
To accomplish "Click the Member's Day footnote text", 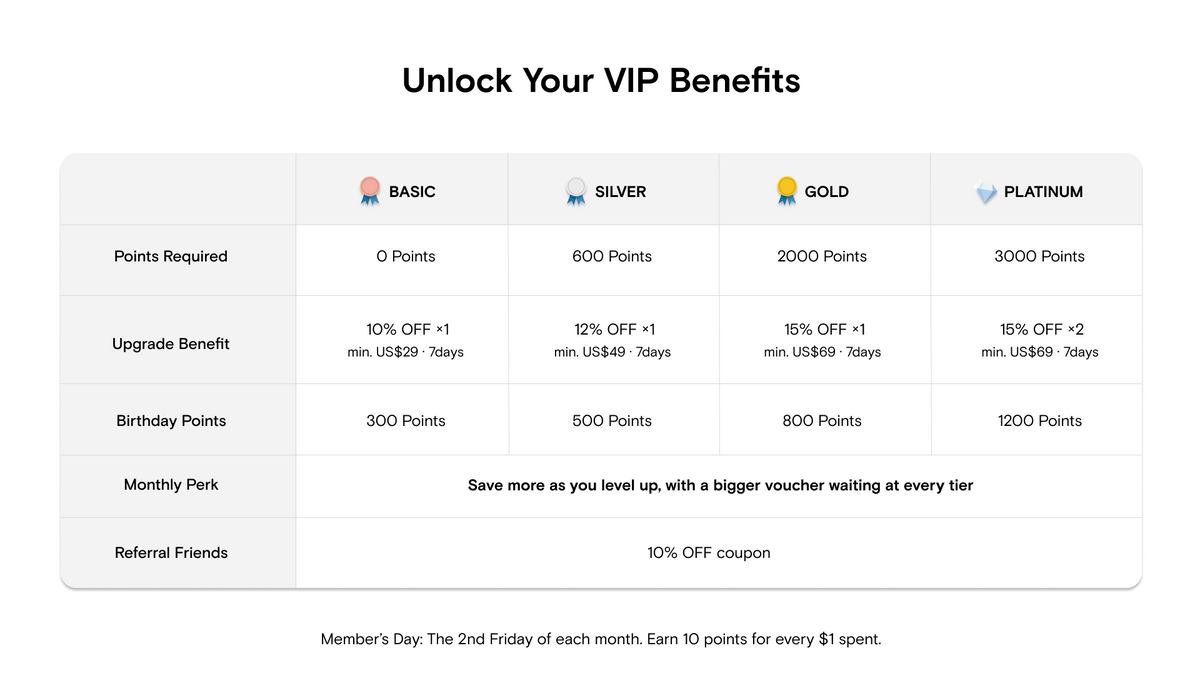I will (601, 639).
